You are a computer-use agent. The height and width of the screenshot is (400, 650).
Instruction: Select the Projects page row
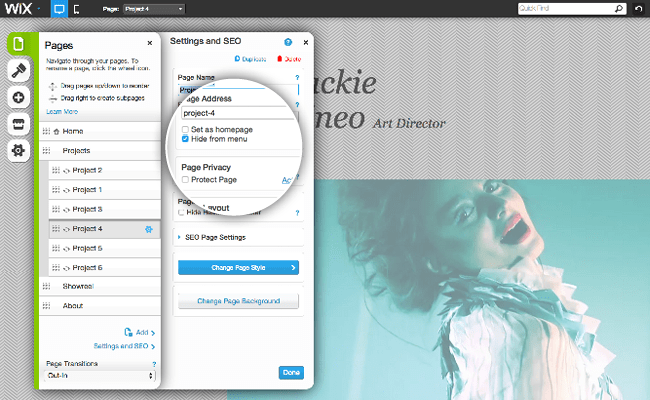coord(100,150)
